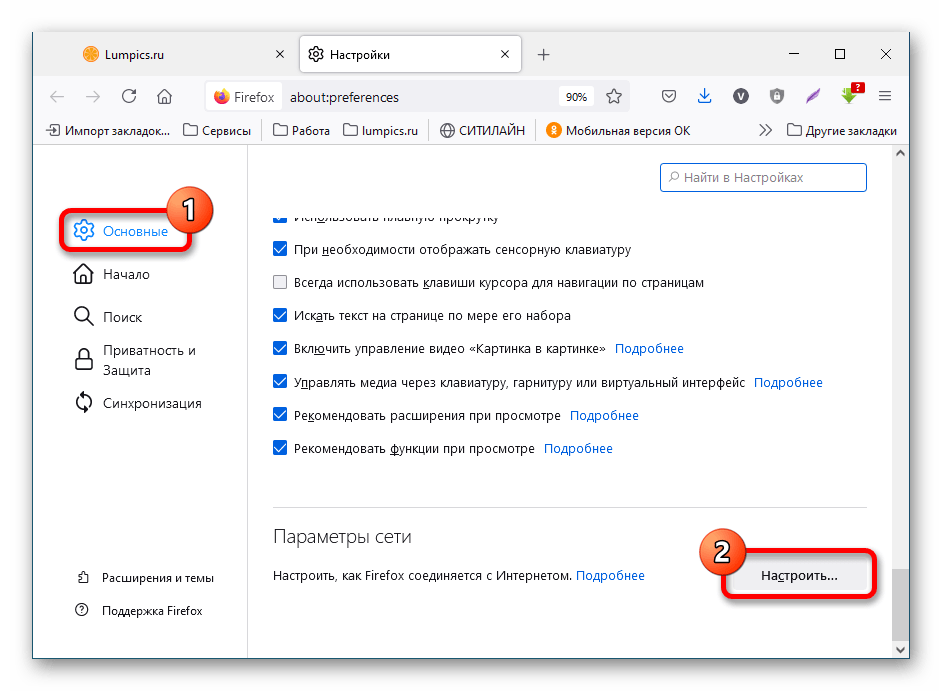This screenshot has height=691, width=942.
Task: Select the Настройки tab
Action: [x=410, y=55]
